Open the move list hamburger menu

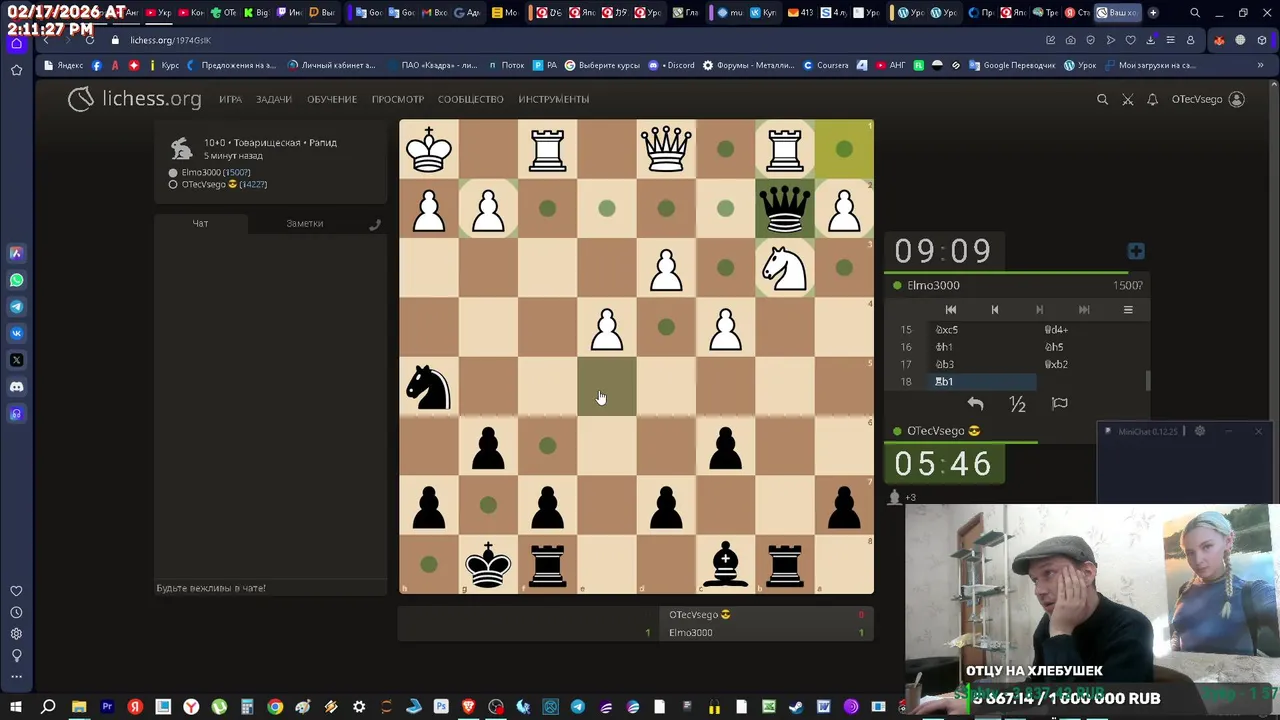[x=1128, y=310]
